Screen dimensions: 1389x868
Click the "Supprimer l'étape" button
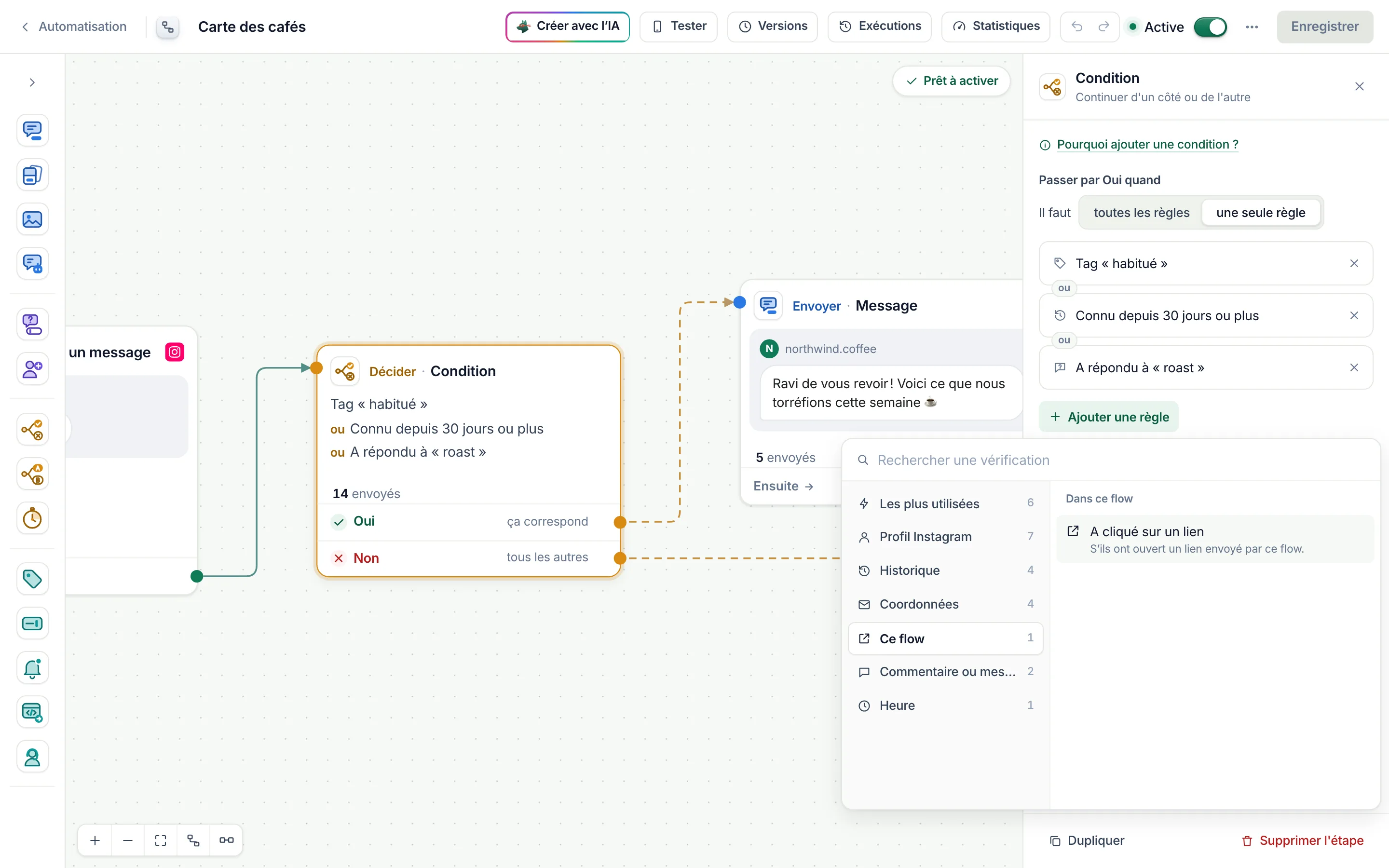tap(1303, 841)
